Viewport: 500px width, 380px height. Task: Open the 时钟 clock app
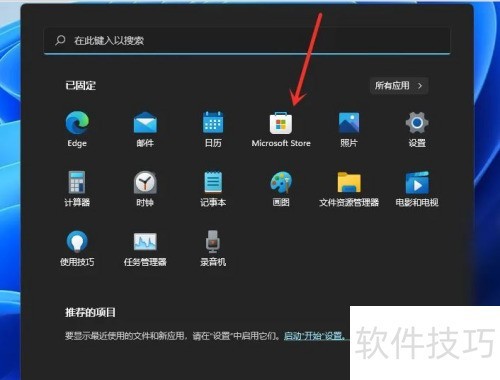click(x=145, y=182)
